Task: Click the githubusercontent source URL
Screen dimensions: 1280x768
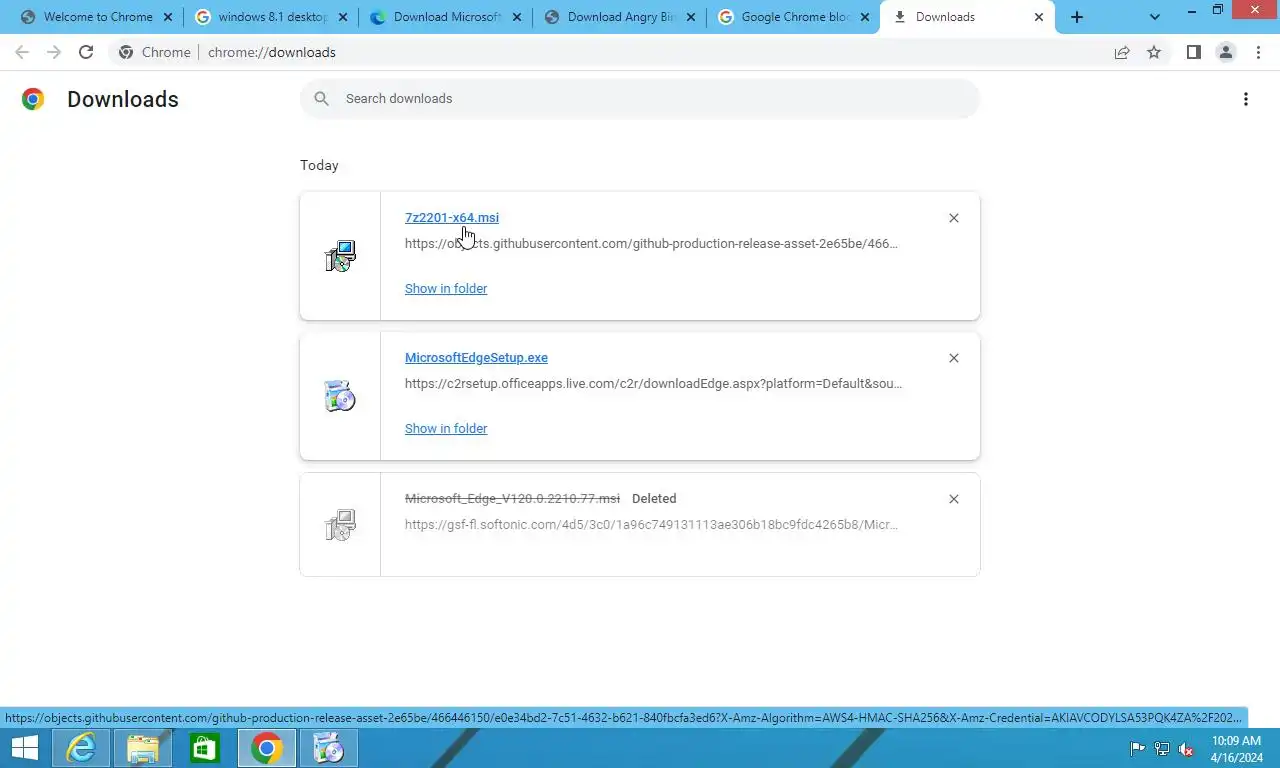Action: (651, 244)
